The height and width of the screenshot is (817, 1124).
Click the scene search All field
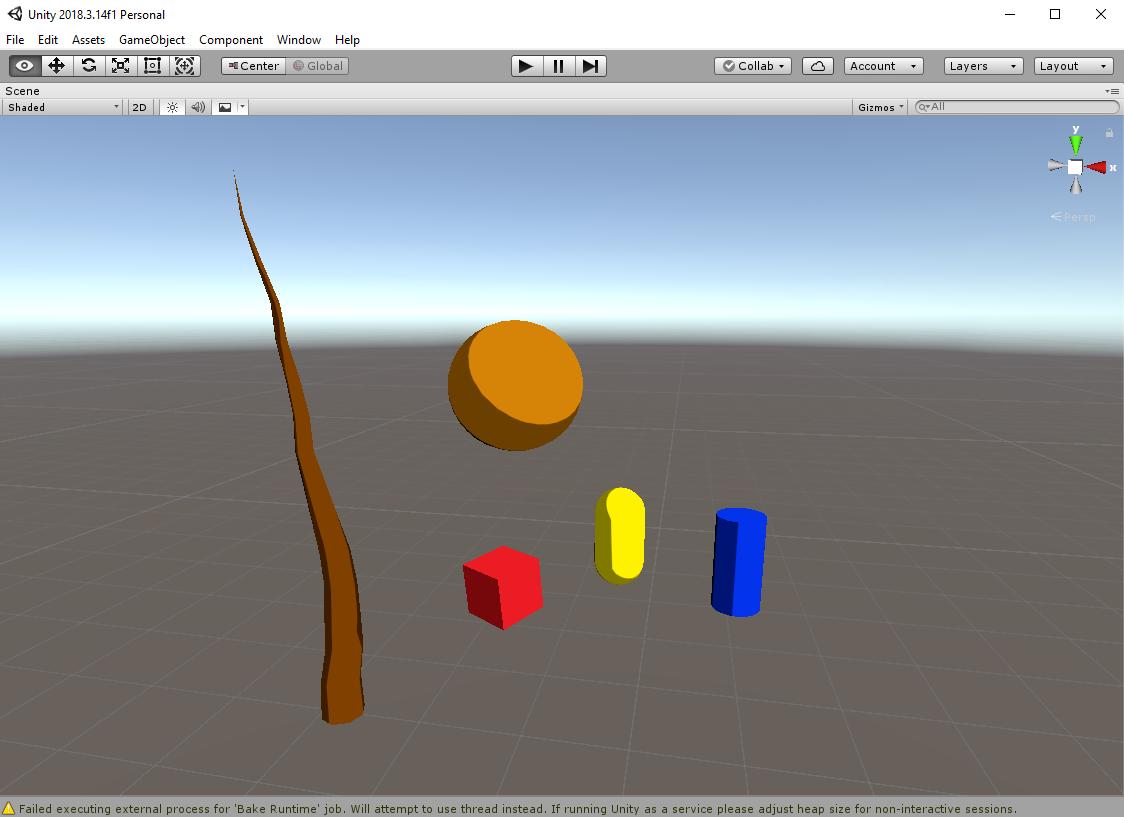click(1017, 107)
